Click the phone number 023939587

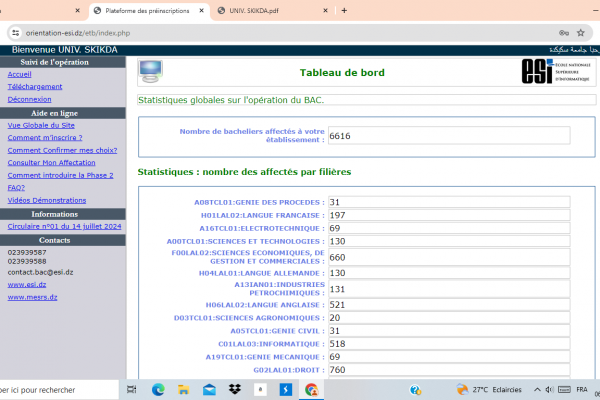[27, 253]
